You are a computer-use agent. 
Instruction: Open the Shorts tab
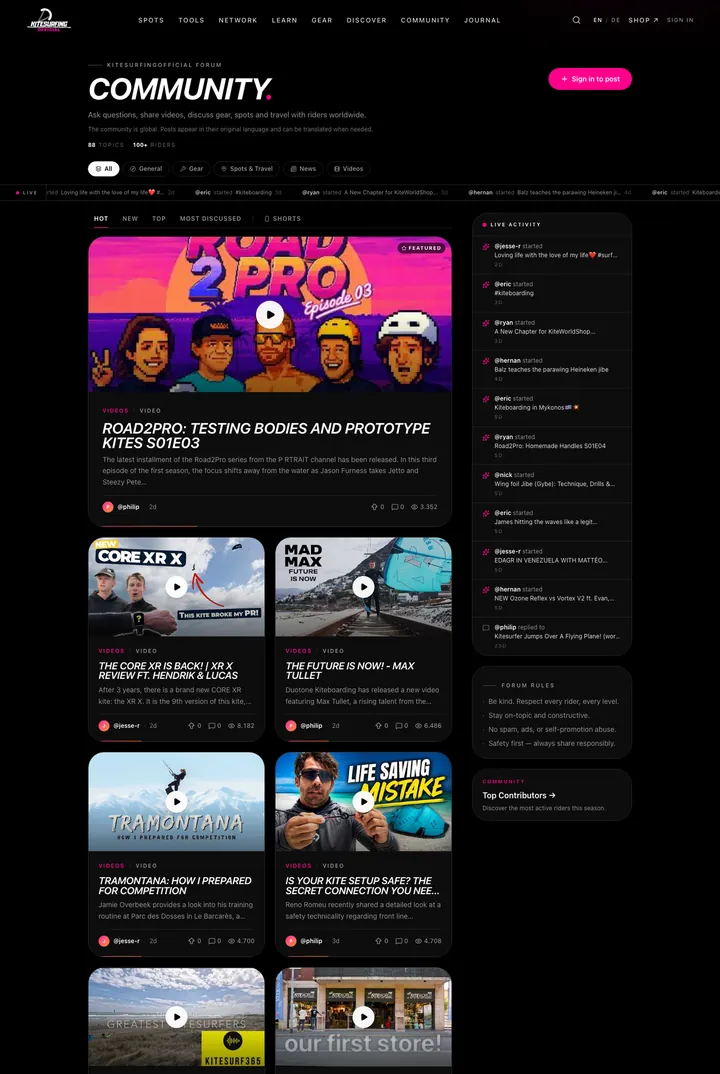(283, 218)
